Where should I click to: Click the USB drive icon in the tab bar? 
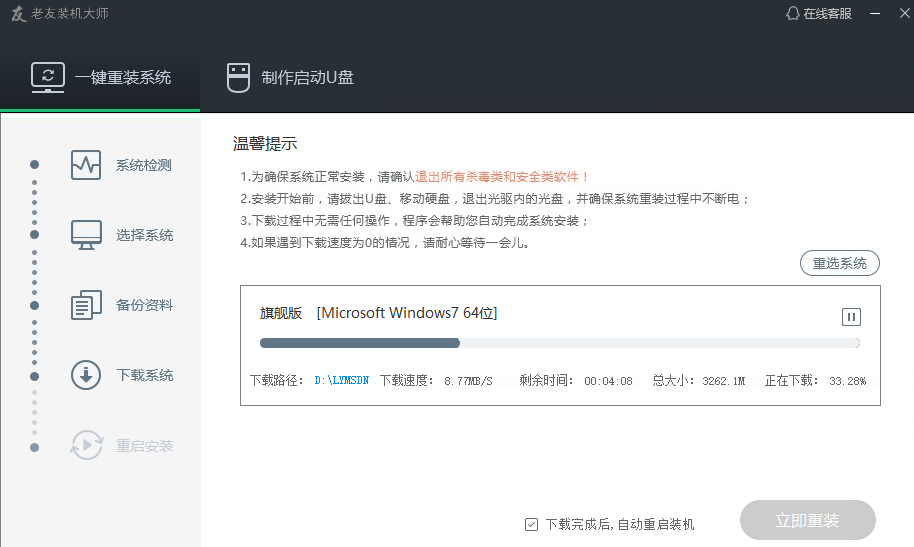click(238, 78)
